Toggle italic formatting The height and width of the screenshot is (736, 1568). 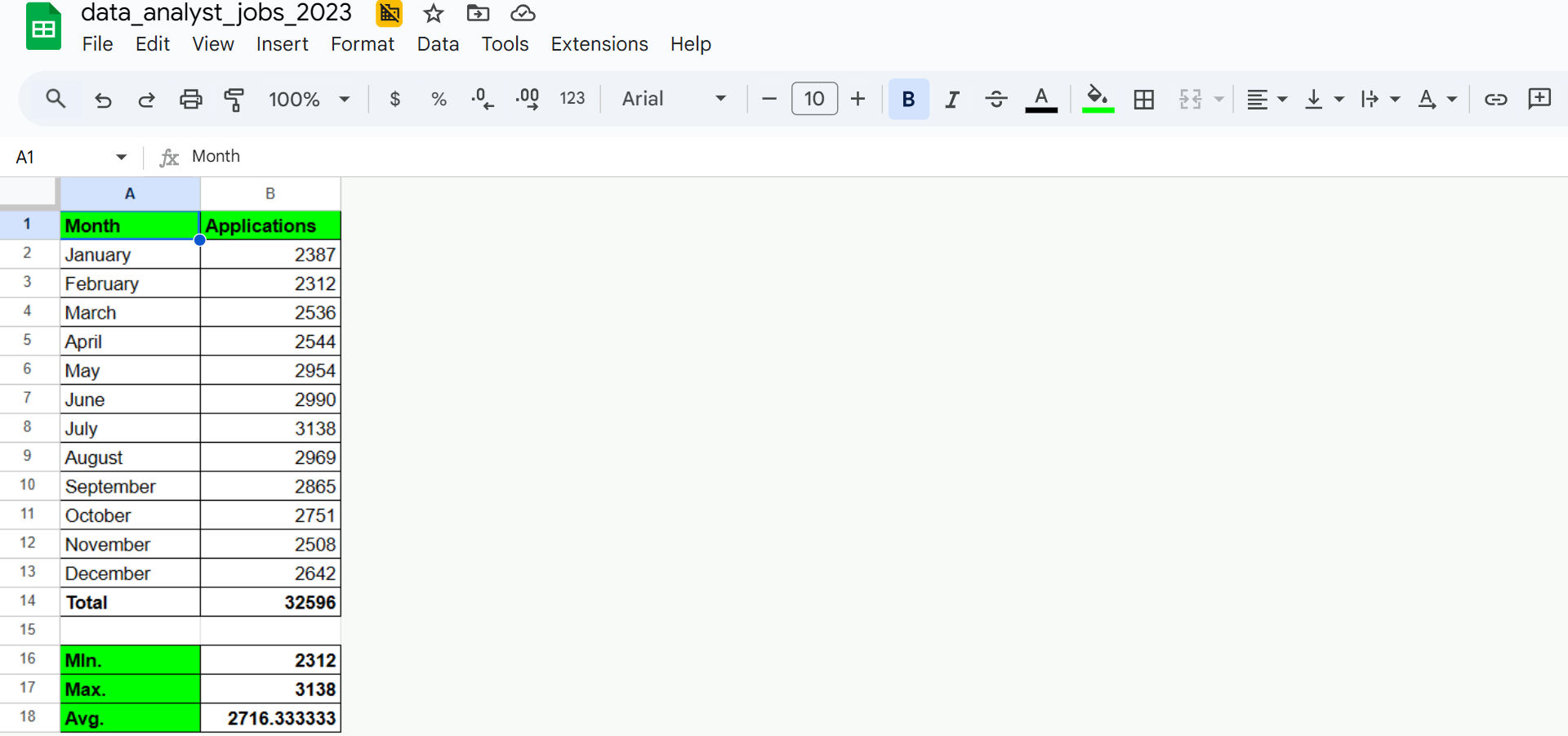(952, 99)
